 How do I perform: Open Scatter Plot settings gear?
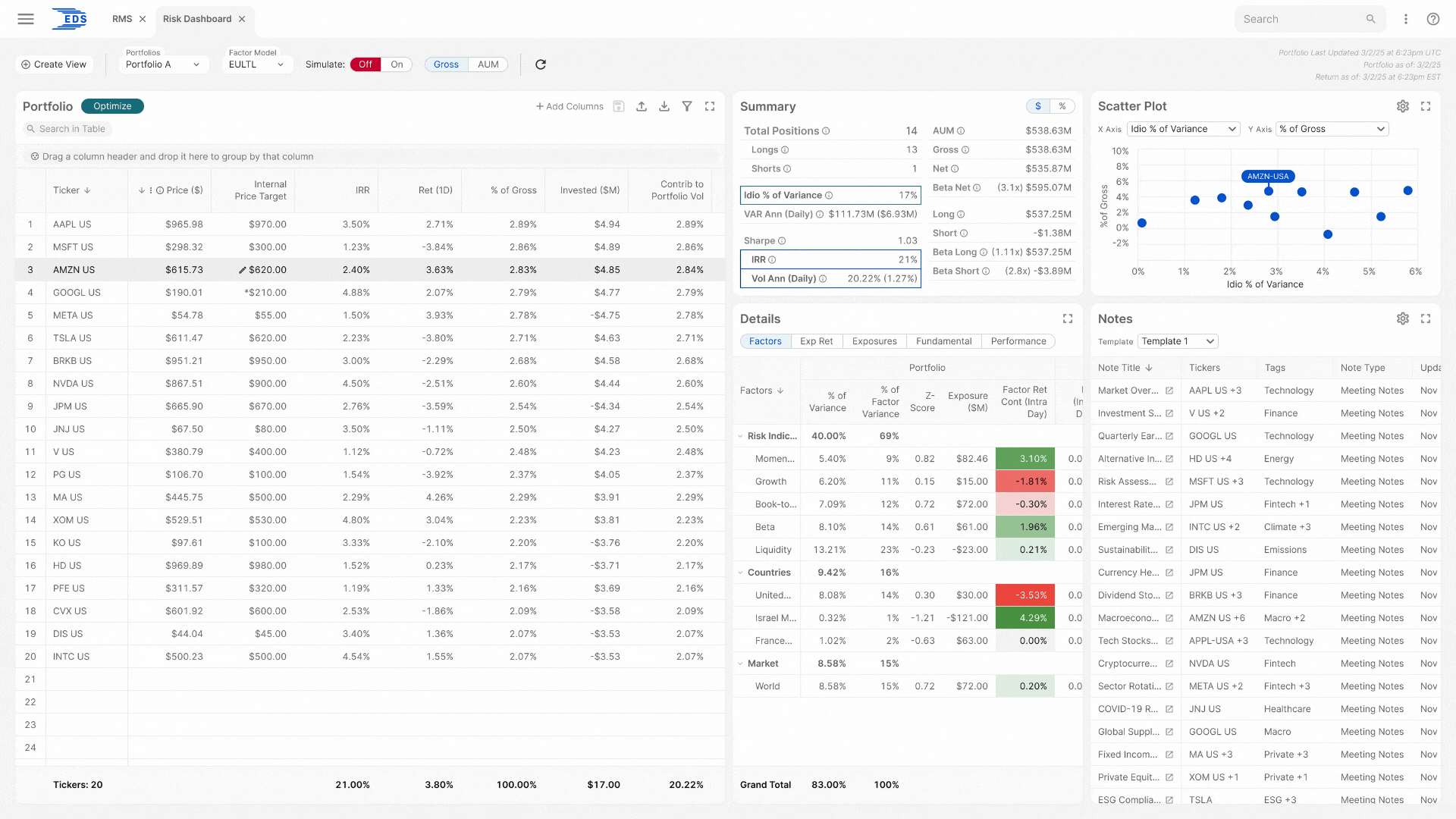pos(1403,106)
